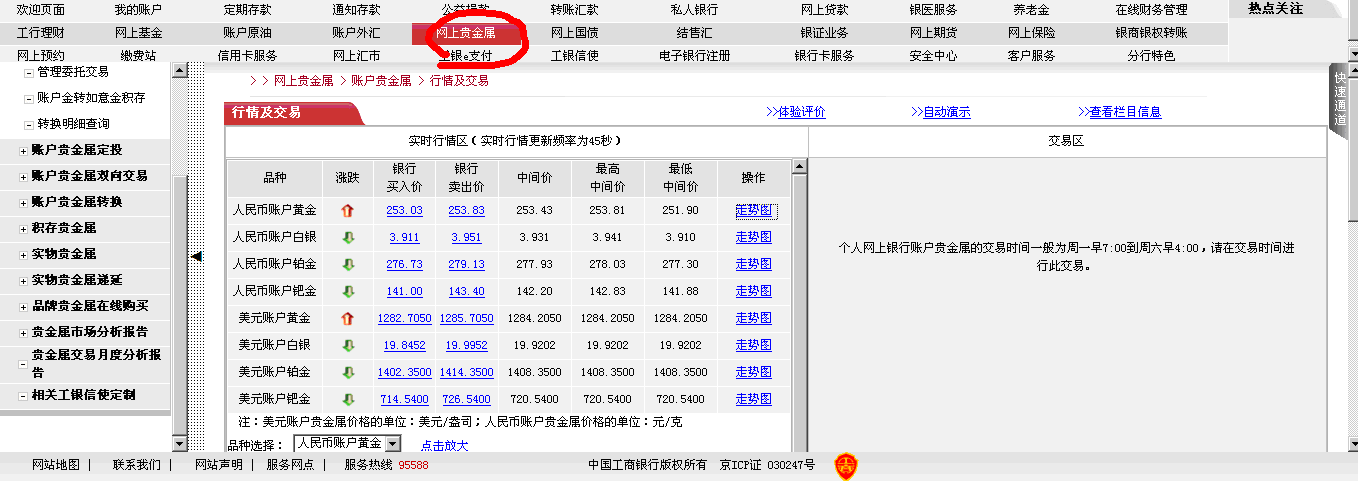
Task: Click the left menu vertical scrollbar thumb
Action: coord(180,304)
